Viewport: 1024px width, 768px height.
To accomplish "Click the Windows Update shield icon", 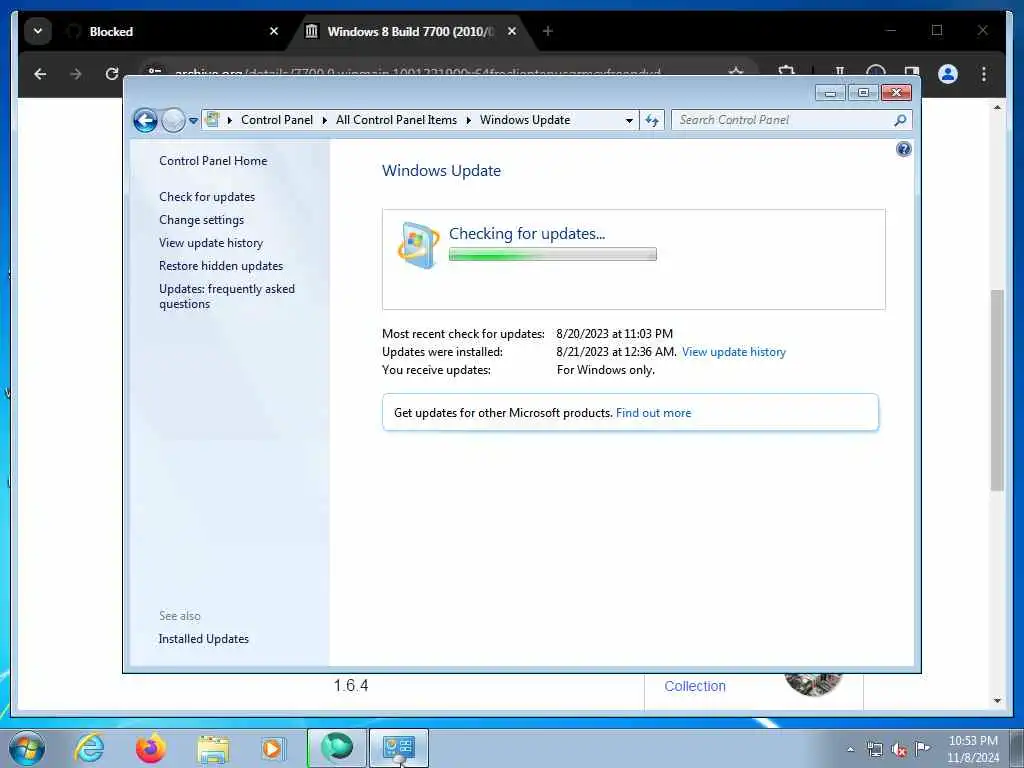I will coord(418,246).
